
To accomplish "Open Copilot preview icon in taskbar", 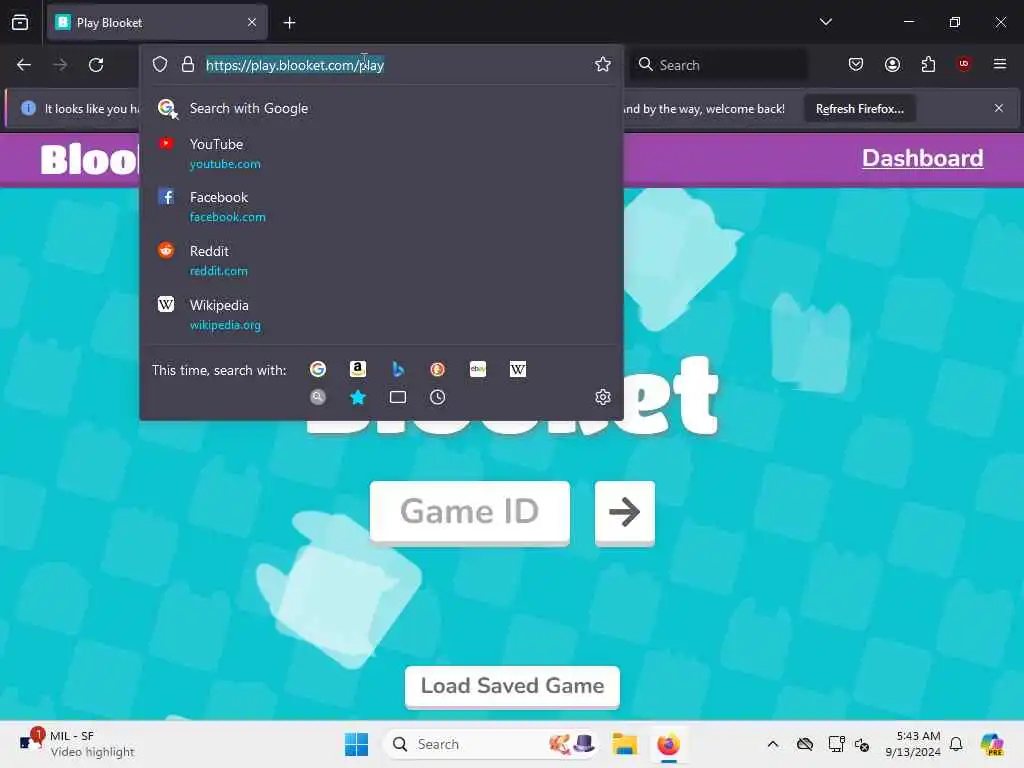I will click(x=992, y=744).
